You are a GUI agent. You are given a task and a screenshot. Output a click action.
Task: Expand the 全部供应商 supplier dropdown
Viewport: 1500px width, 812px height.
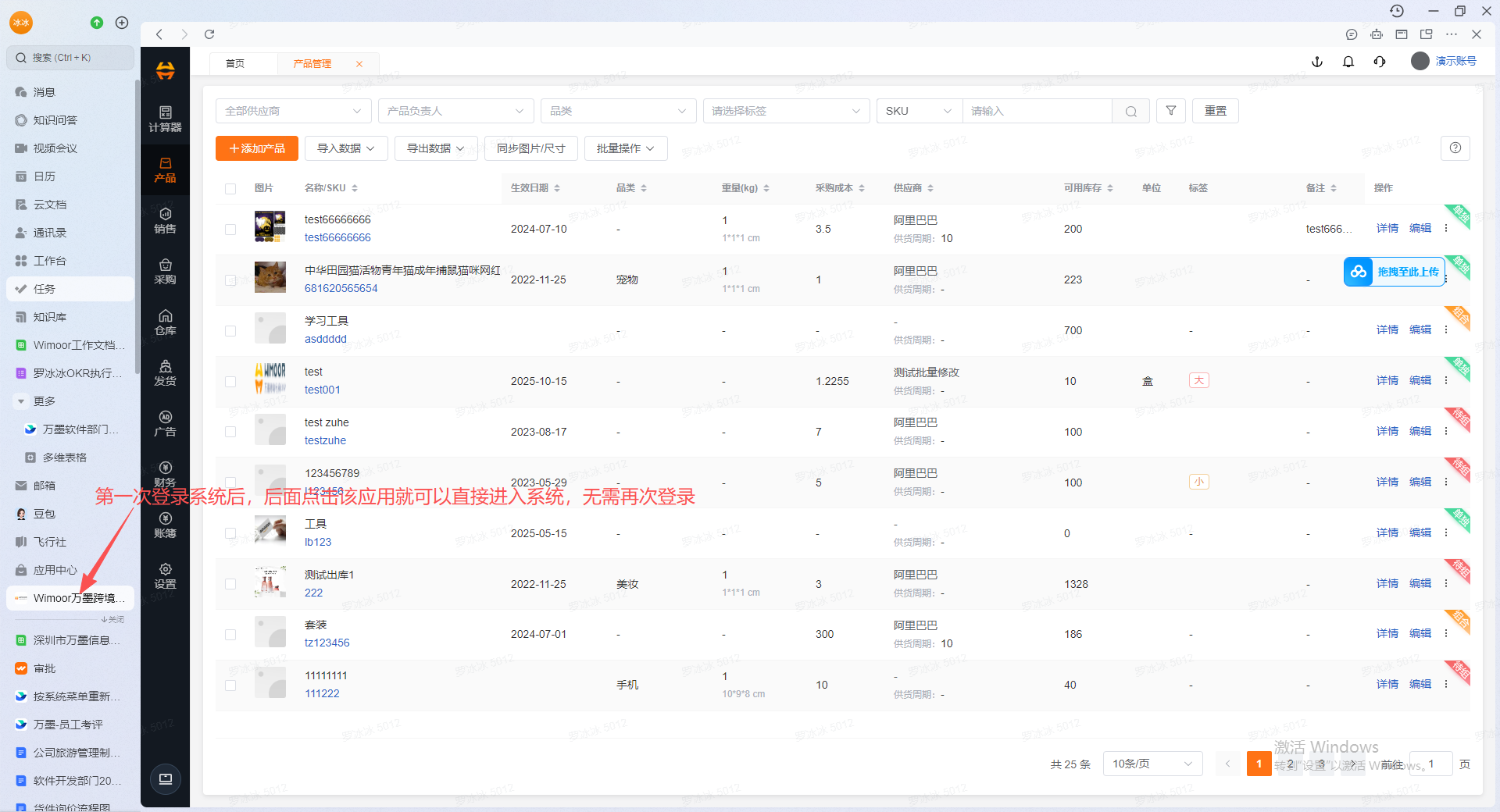(293, 111)
